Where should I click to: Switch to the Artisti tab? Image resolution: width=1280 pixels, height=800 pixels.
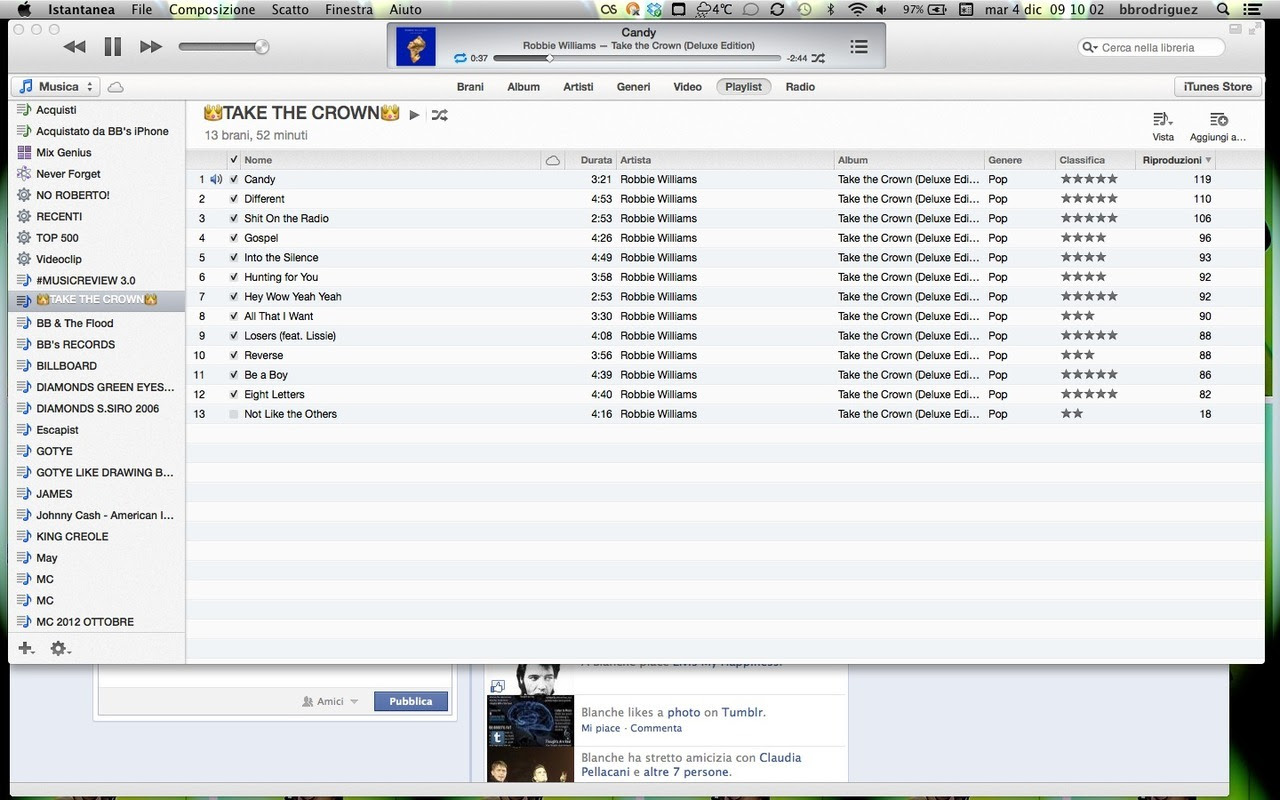click(x=578, y=87)
